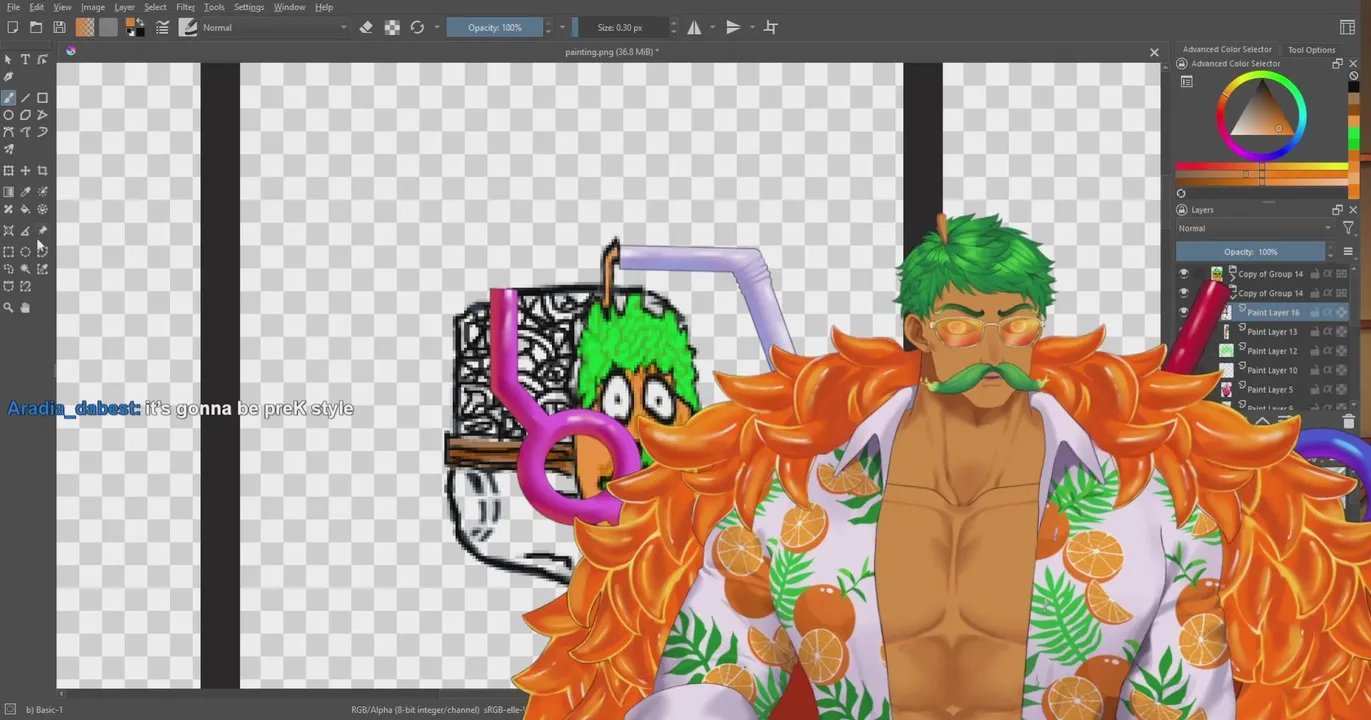The image size is (1371, 720).
Task: Save the document with floppy icon
Action: point(59,28)
